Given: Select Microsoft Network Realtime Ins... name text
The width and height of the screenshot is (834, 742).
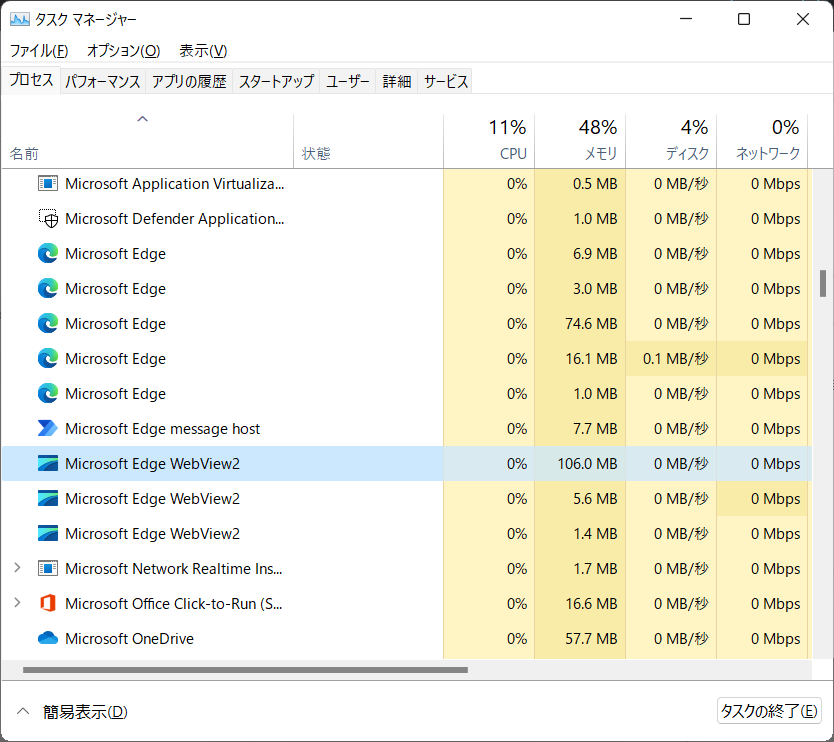Looking at the screenshot, I should pos(173,569).
